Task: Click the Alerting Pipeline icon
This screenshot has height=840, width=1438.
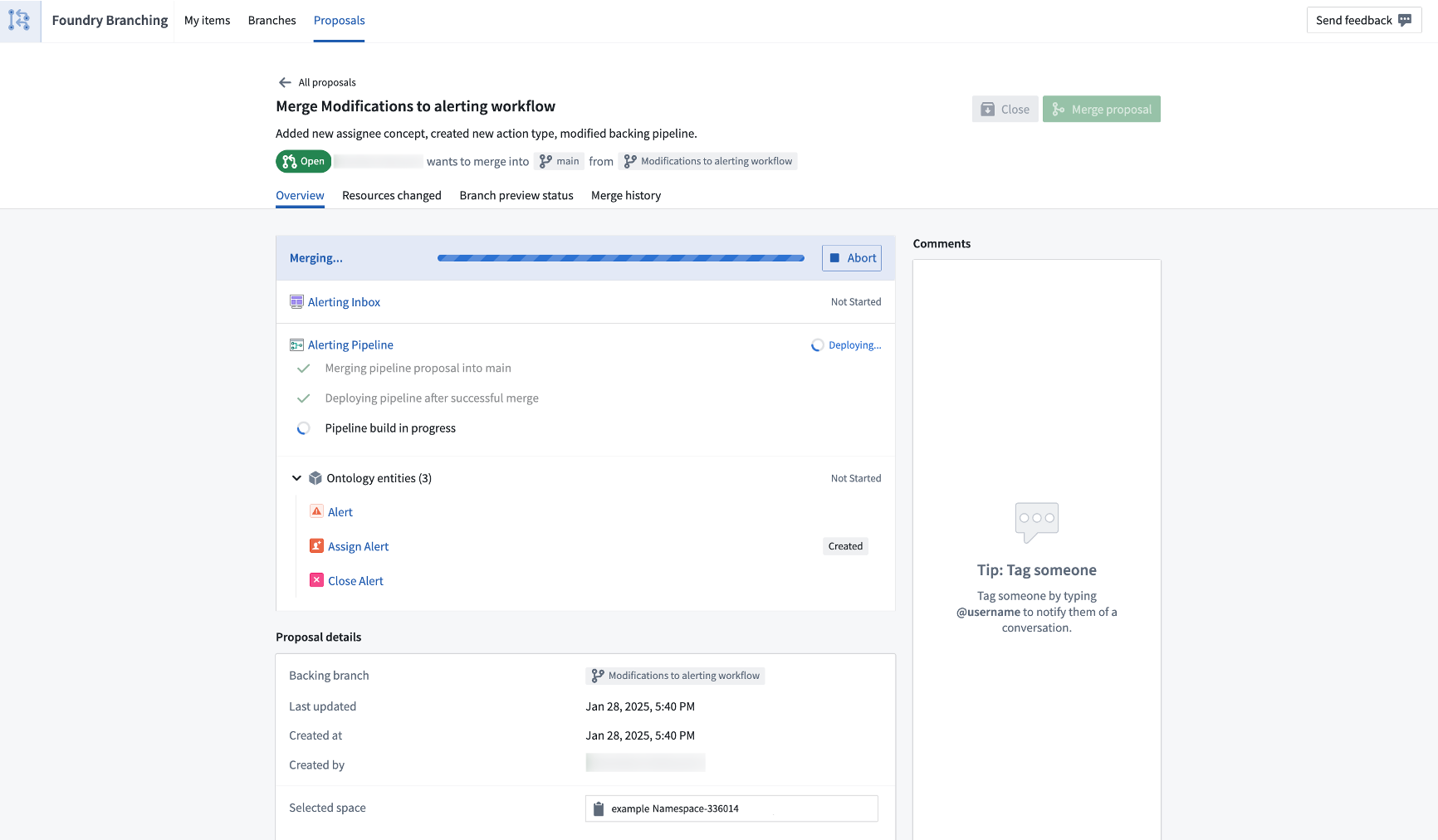Action: click(x=296, y=344)
